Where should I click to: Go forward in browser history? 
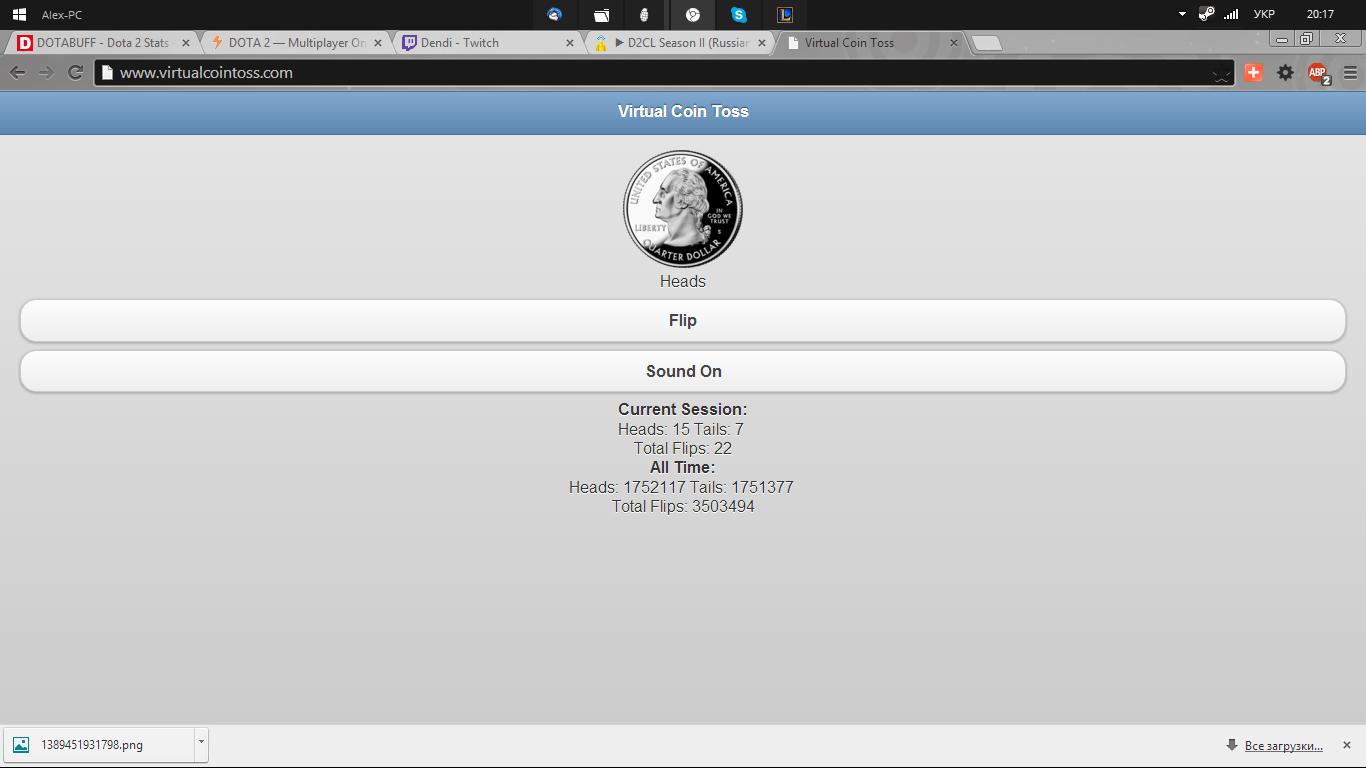[46, 72]
